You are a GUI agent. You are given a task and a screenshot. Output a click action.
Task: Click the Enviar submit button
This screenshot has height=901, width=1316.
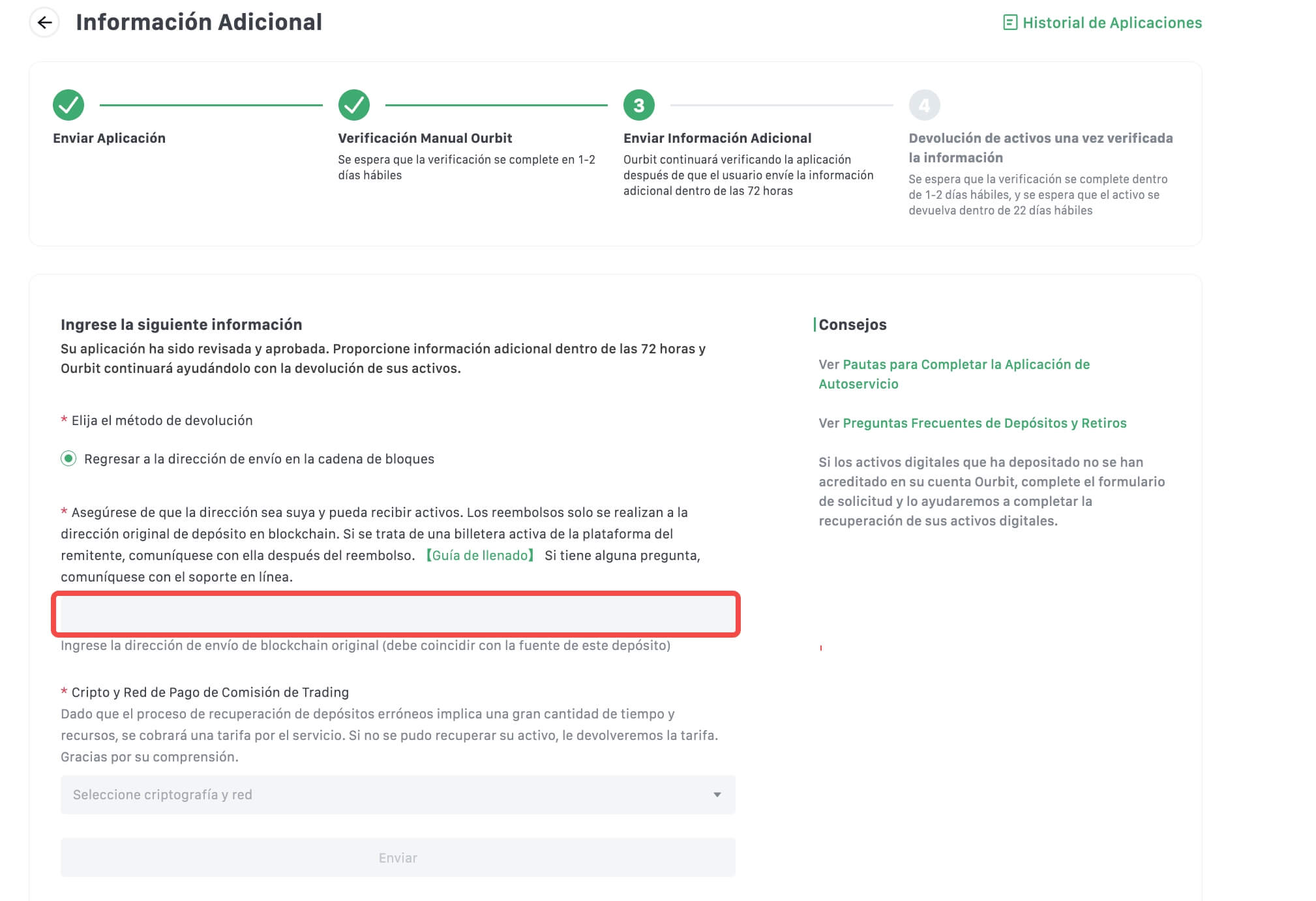398,857
